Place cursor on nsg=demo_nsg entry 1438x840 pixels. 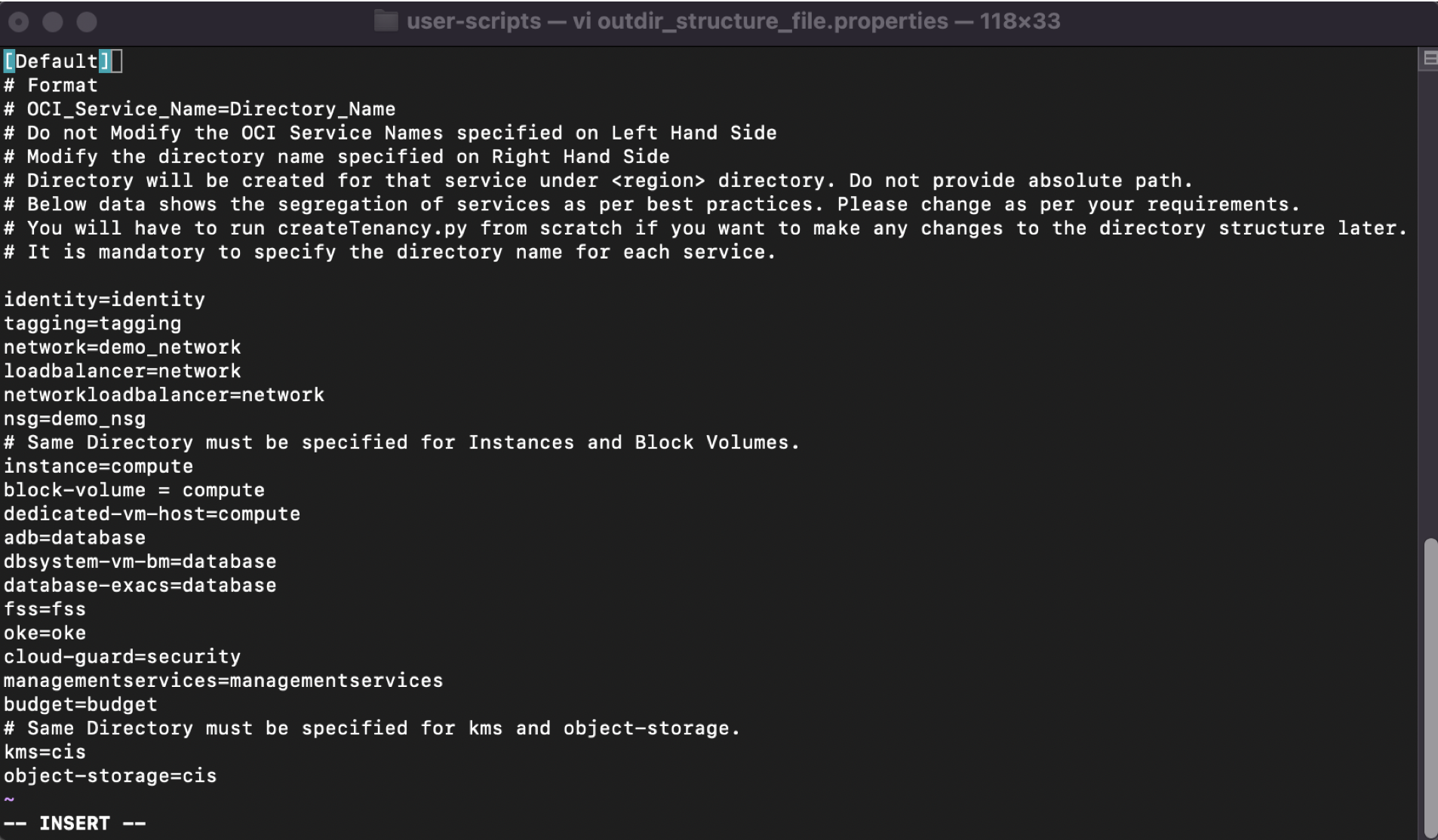(x=75, y=419)
